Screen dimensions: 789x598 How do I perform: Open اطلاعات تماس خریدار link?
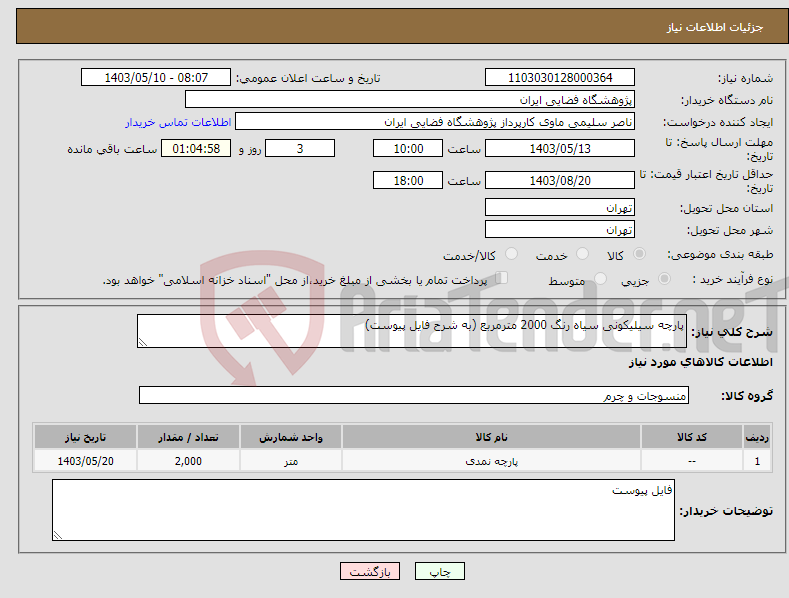(x=178, y=122)
